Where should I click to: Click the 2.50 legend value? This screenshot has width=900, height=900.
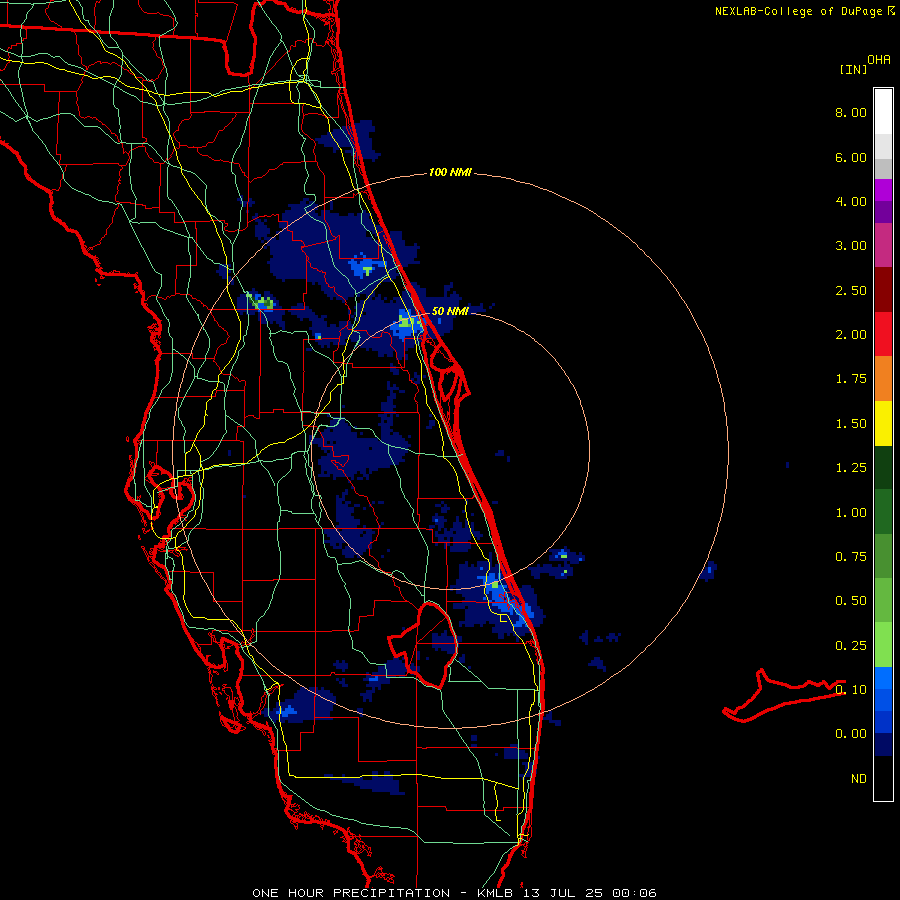tap(851, 290)
